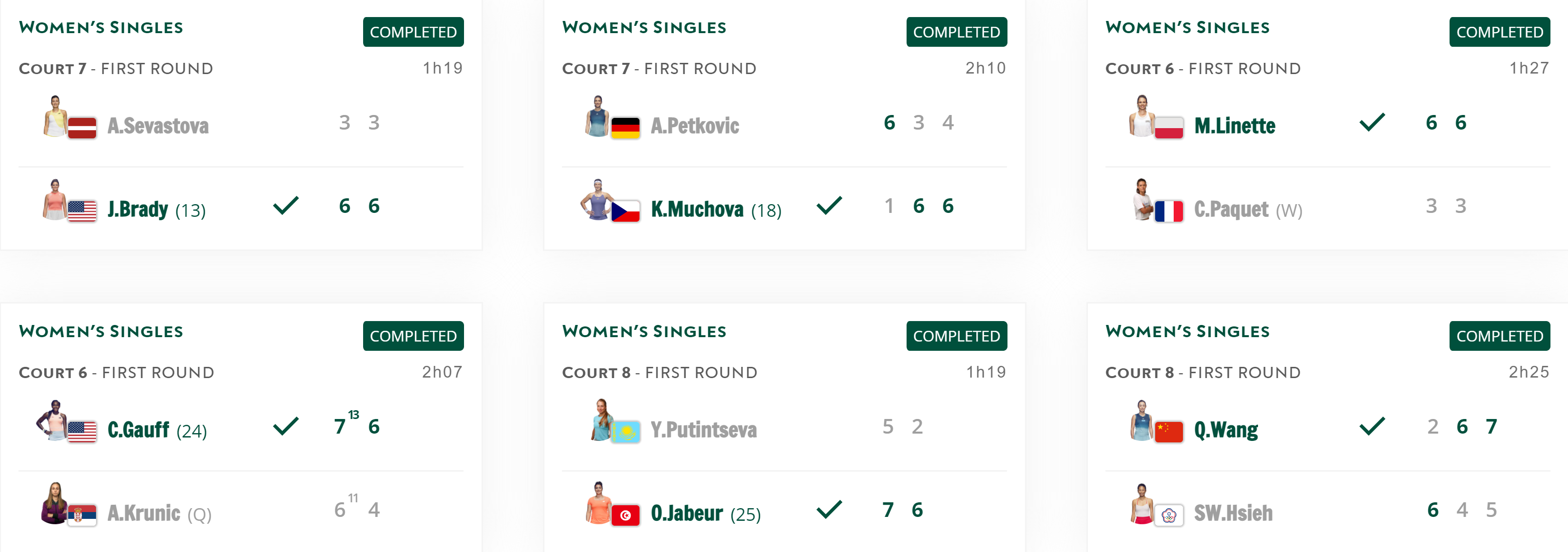Click the French flag next to C.Paquet
This screenshot has height=552, width=1568.
(1169, 211)
